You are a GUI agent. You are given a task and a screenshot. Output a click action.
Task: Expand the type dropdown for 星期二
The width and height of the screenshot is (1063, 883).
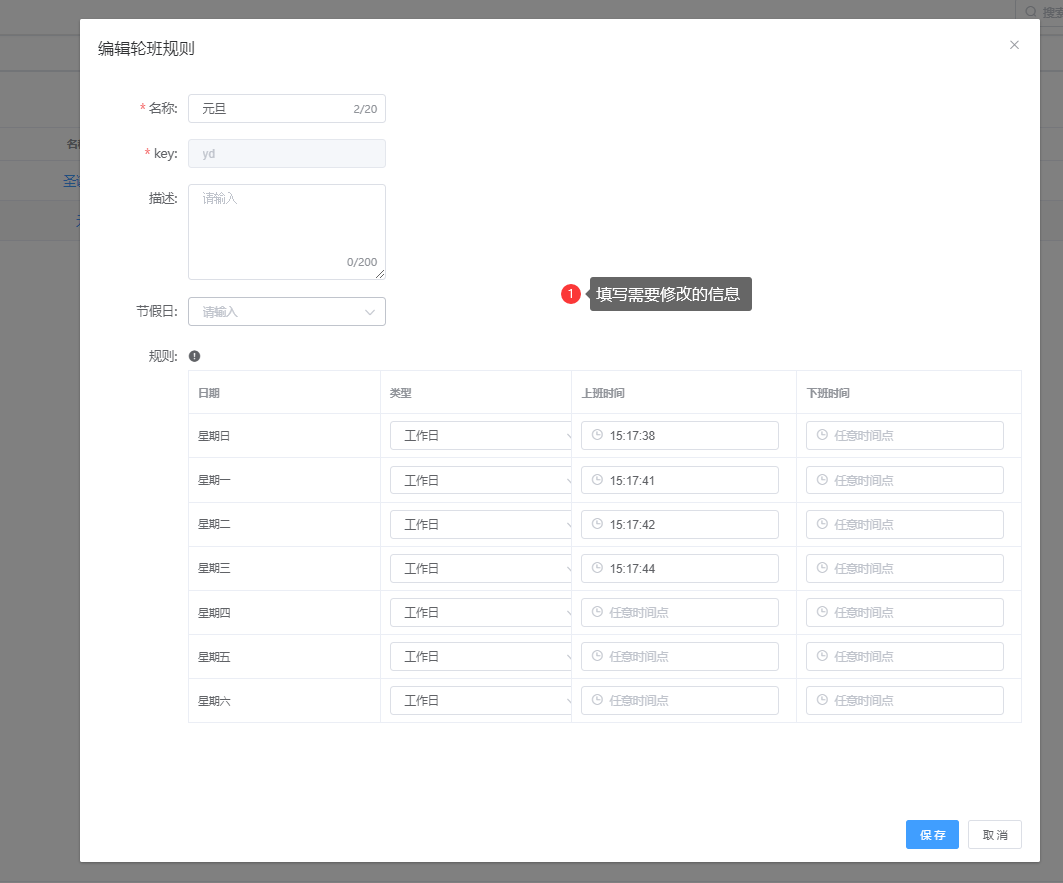[480, 524]
